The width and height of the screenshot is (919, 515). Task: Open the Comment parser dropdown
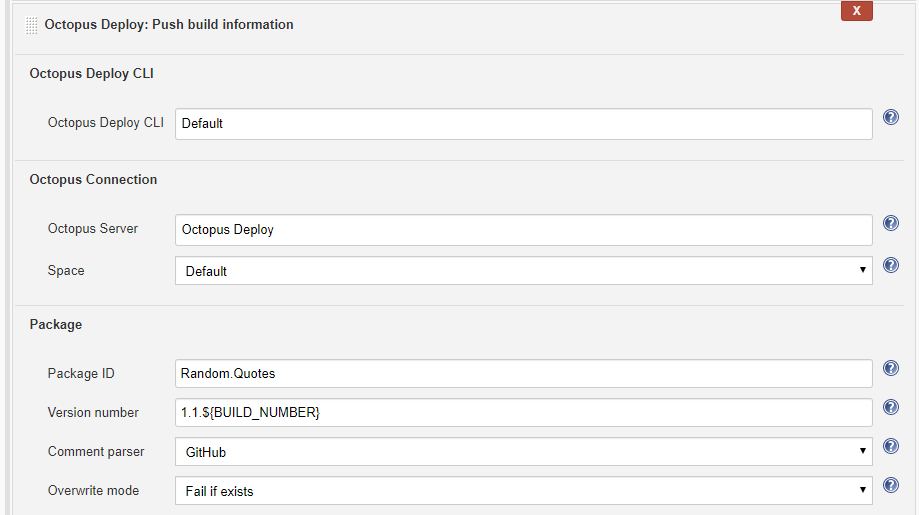(x=523, y=452)
